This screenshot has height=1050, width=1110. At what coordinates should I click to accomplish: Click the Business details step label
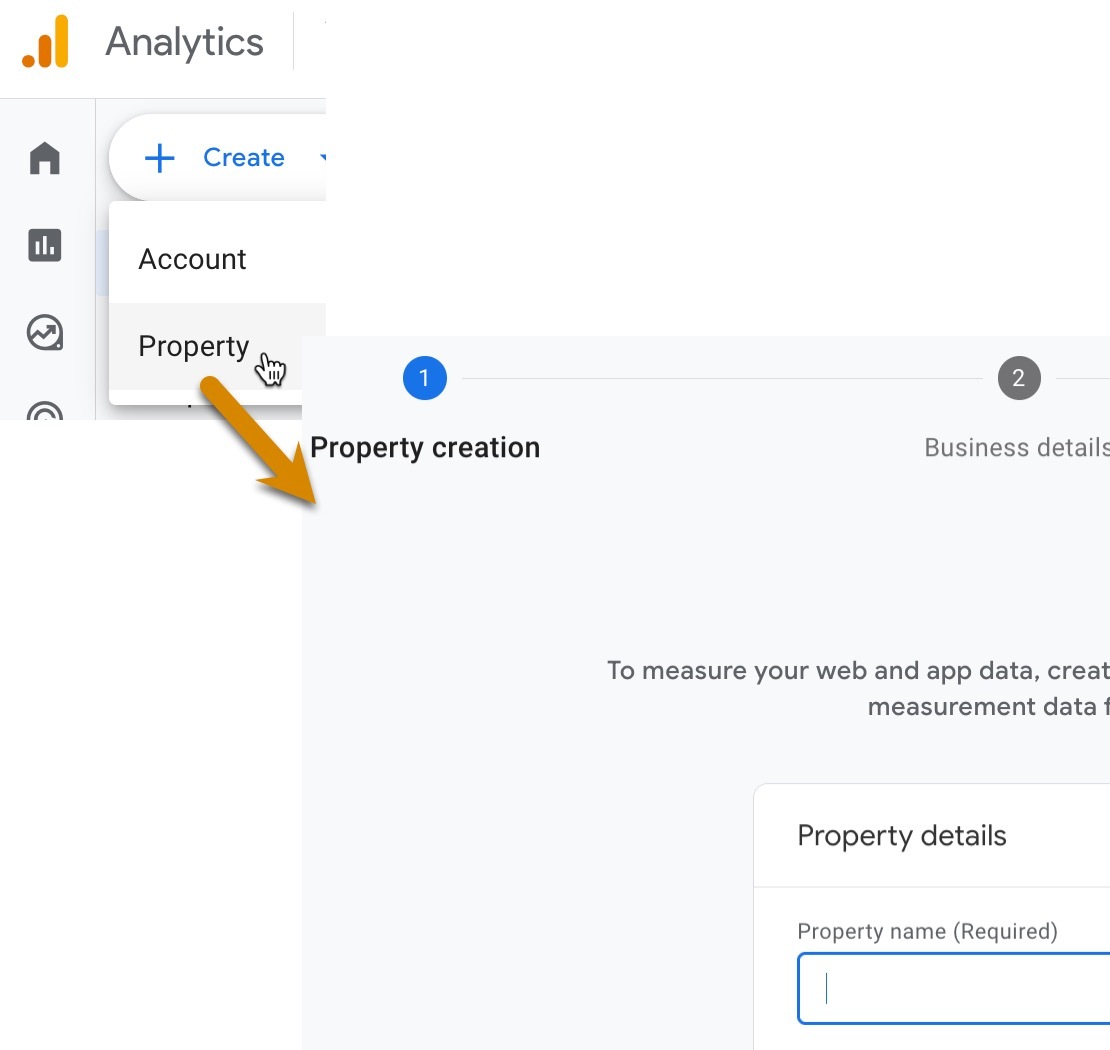1017,447
